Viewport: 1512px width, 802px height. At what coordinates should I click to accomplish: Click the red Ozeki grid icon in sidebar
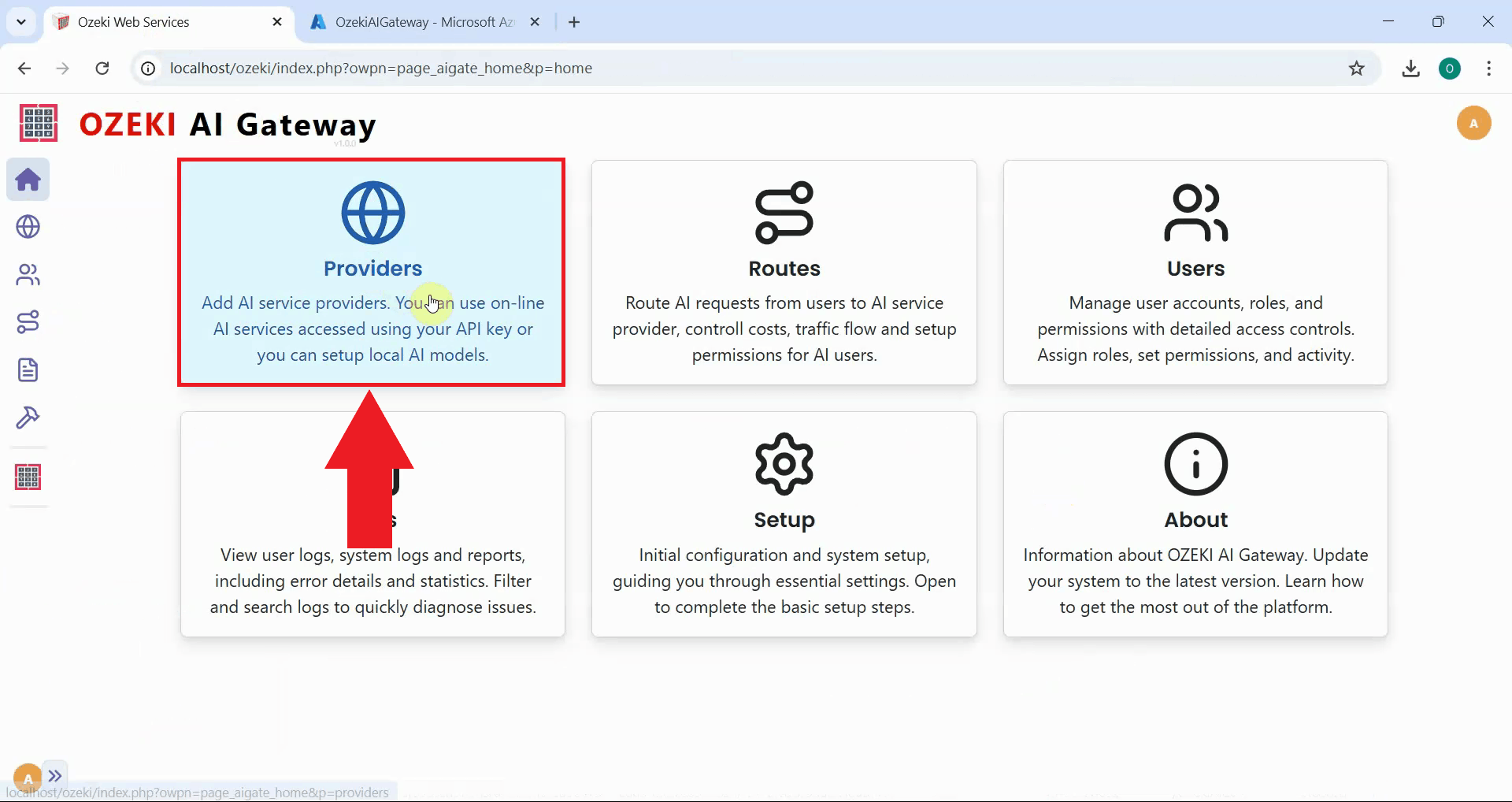tap(28, 477)
